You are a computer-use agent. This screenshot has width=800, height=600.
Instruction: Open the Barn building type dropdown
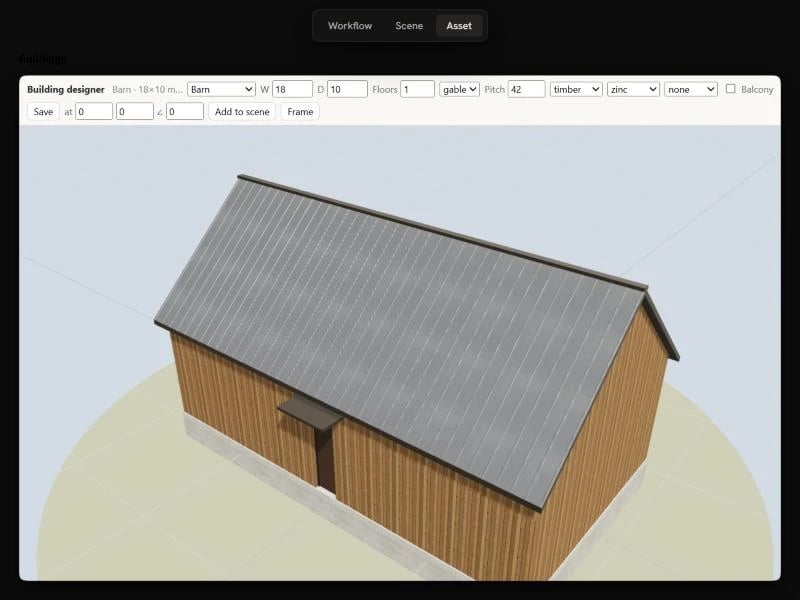click(x=221, y=89)
